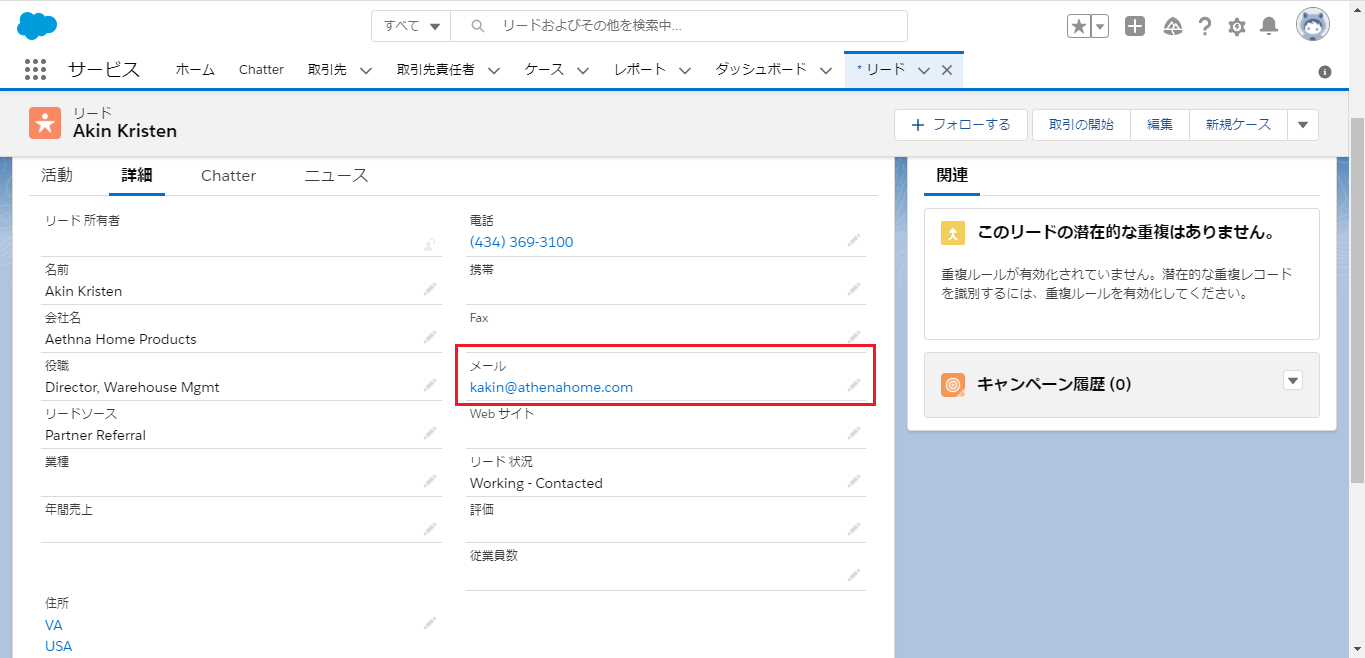Edit the 会社名 field pencil
The image size is (1365, 658).
(429, 338)
